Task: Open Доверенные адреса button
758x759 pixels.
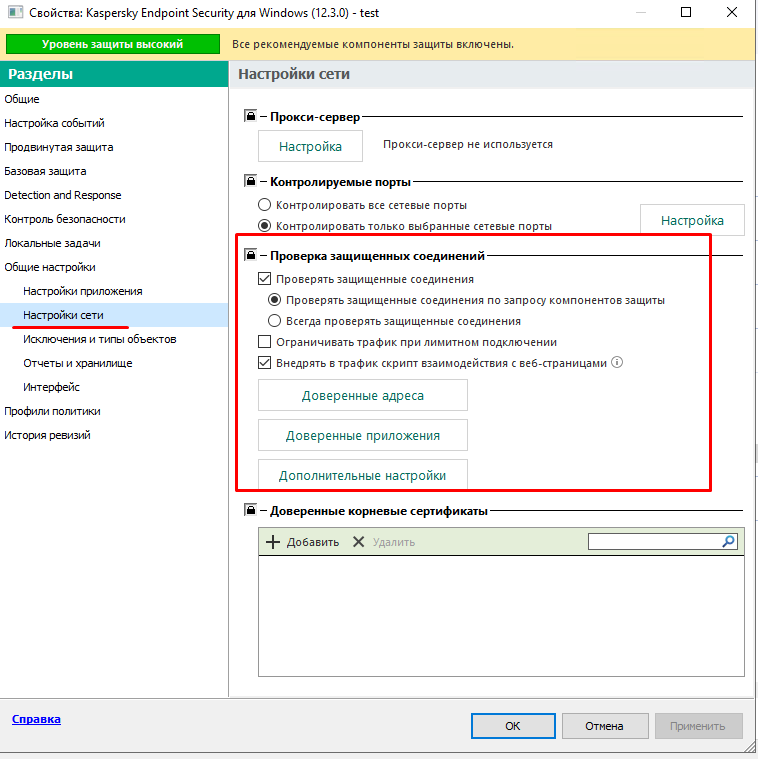Action: click(x=363, y=395)
